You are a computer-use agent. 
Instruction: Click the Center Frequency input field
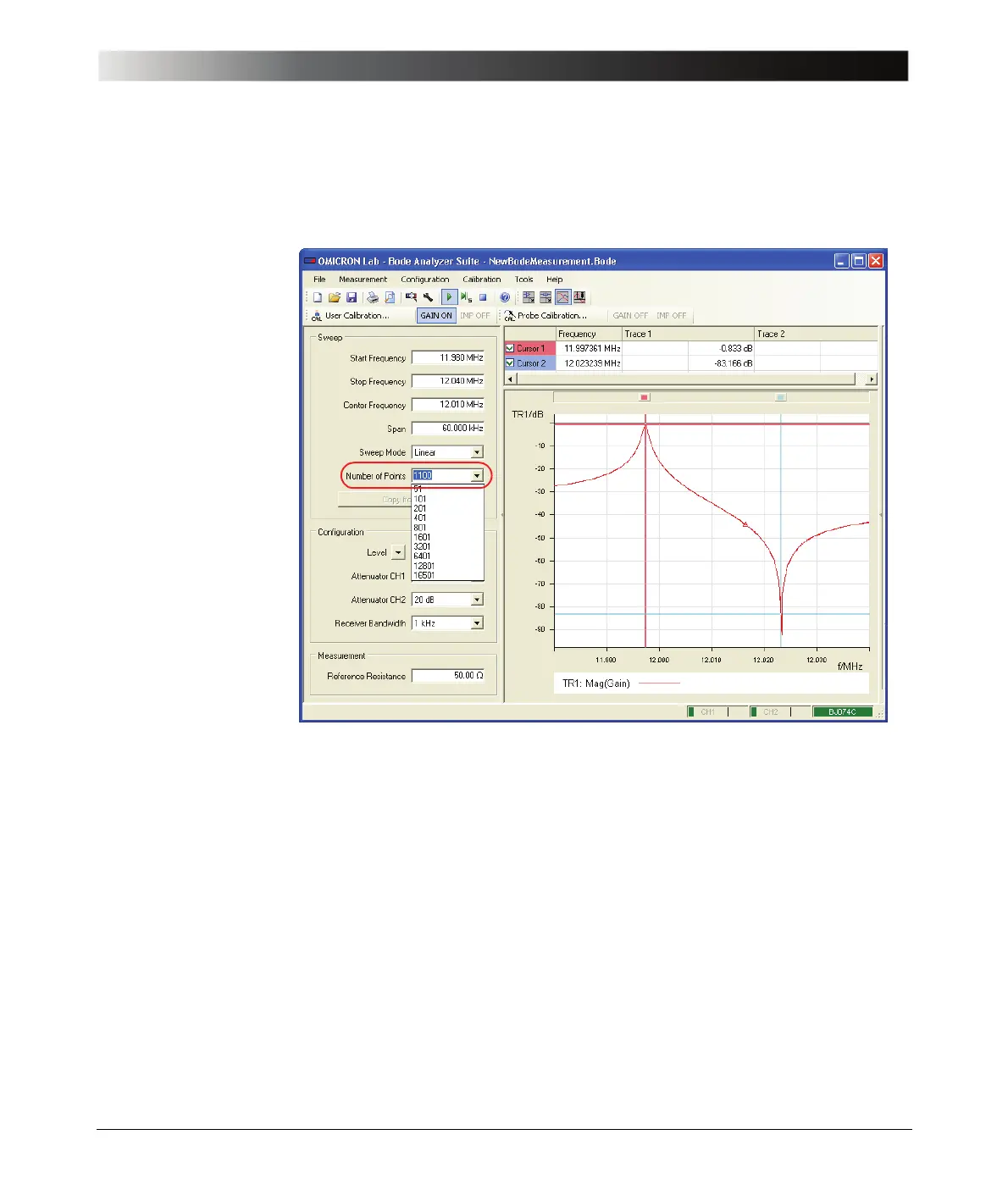pyautogui.click(x=448, y=405)
